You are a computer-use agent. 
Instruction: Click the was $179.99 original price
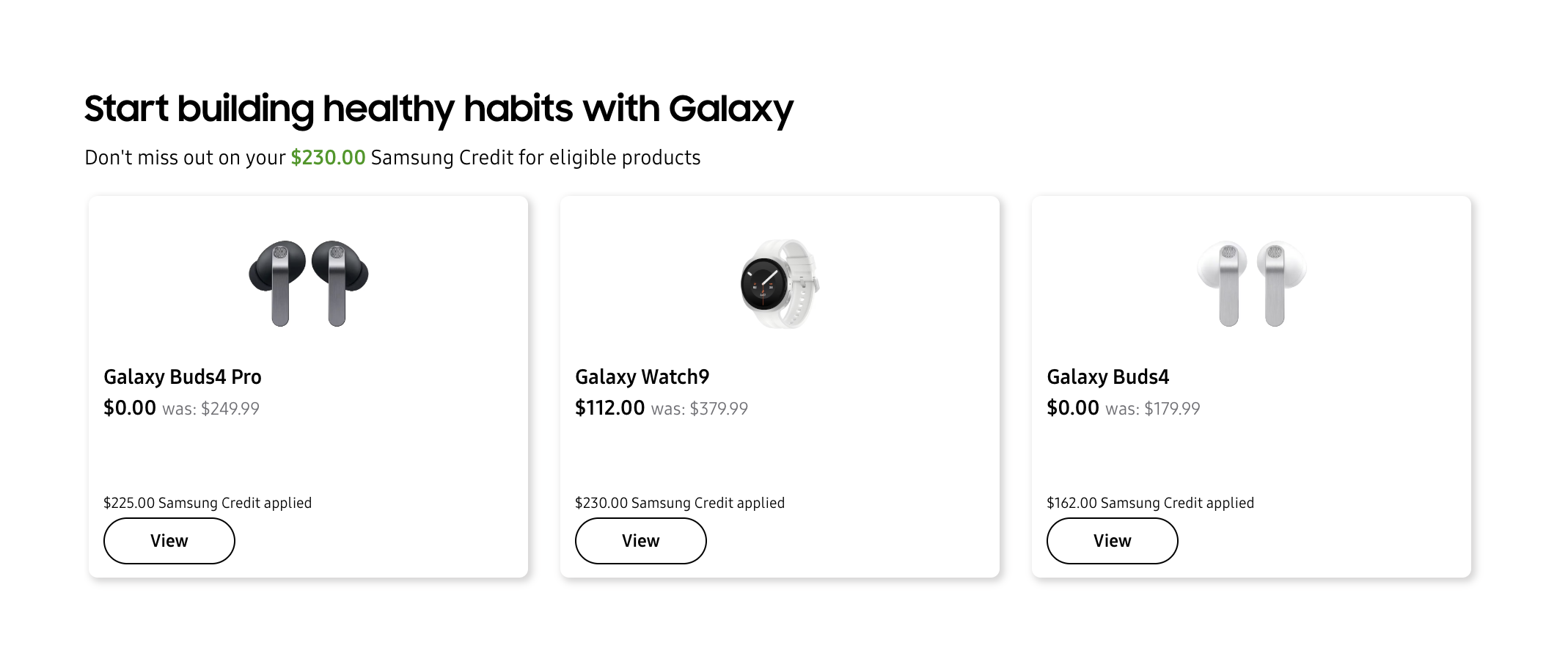[1153, 409]
